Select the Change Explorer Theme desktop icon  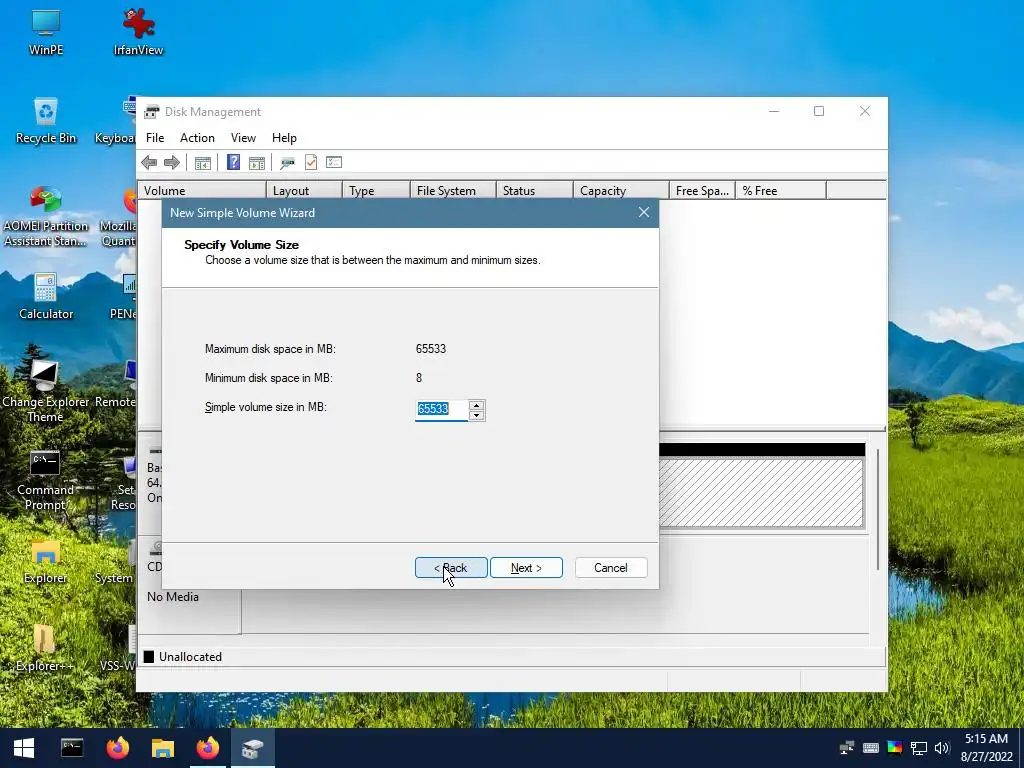[46, 391]
